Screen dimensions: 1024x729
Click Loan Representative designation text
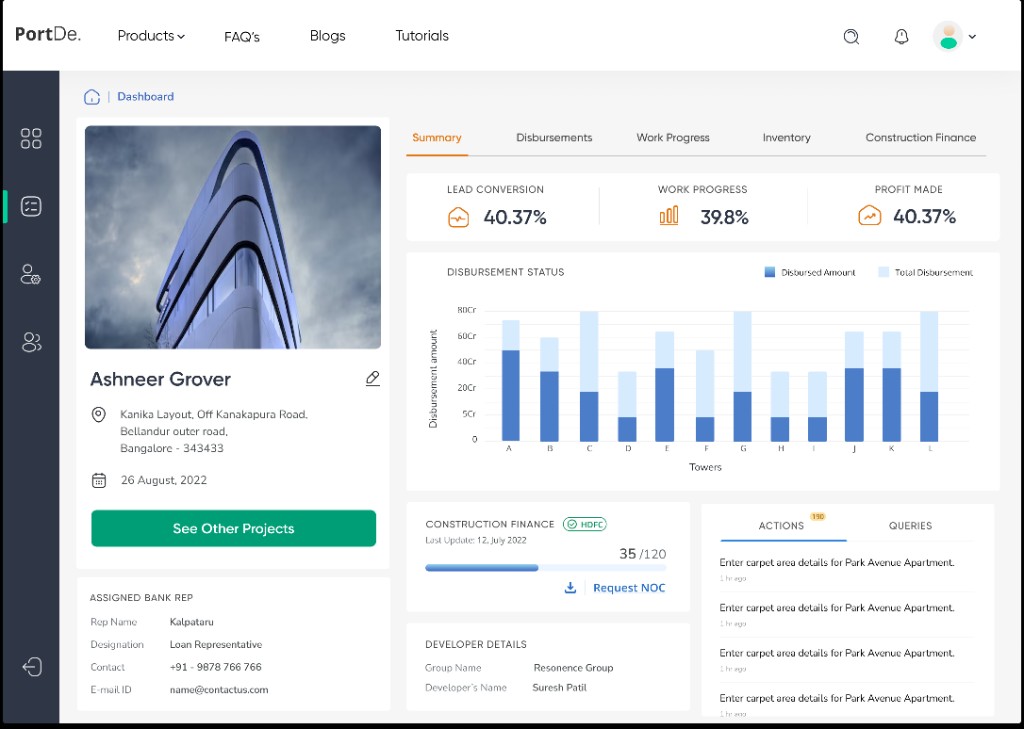click(x=216, y=645)
